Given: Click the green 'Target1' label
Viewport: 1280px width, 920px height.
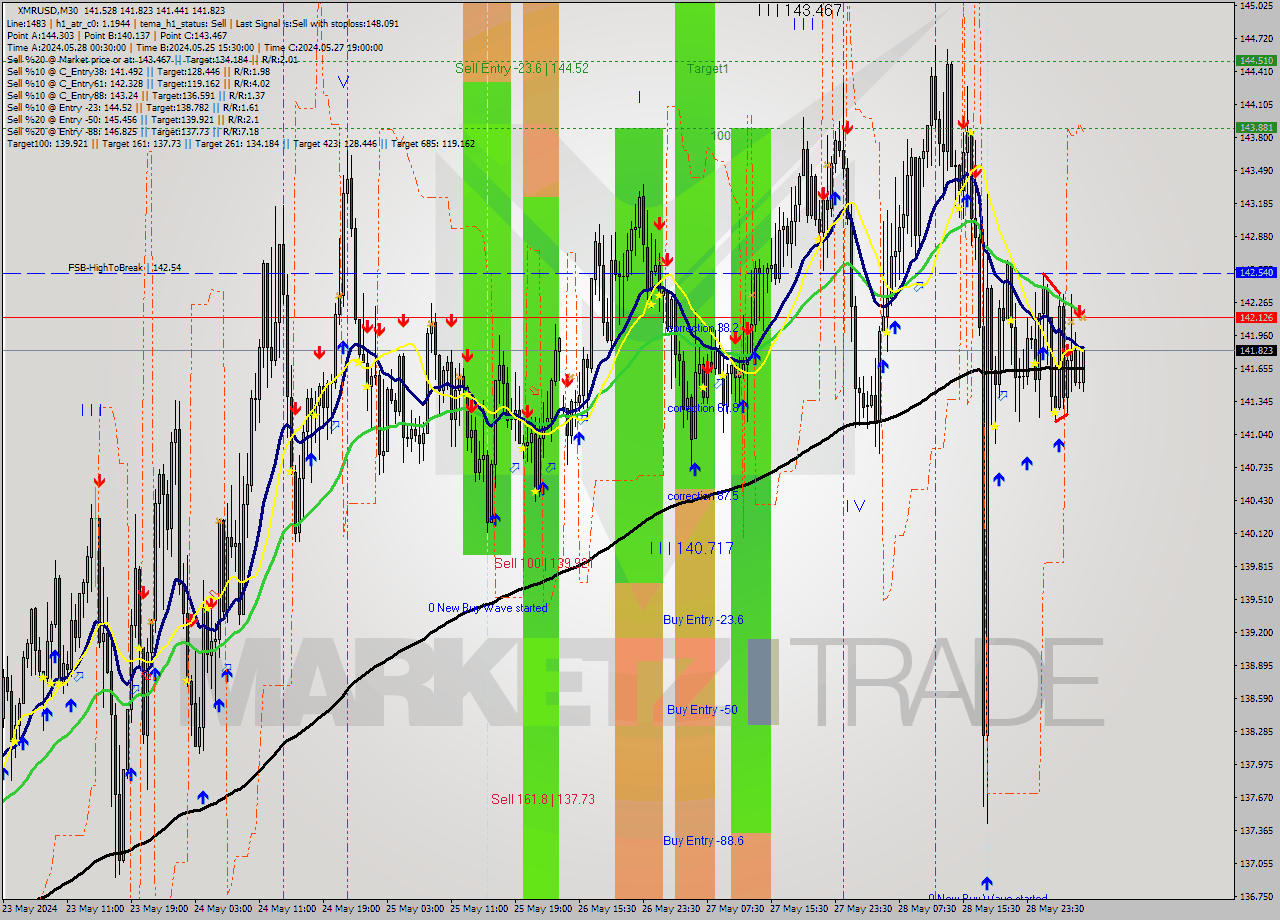Looking at the screenshot, I should (707, 69).
